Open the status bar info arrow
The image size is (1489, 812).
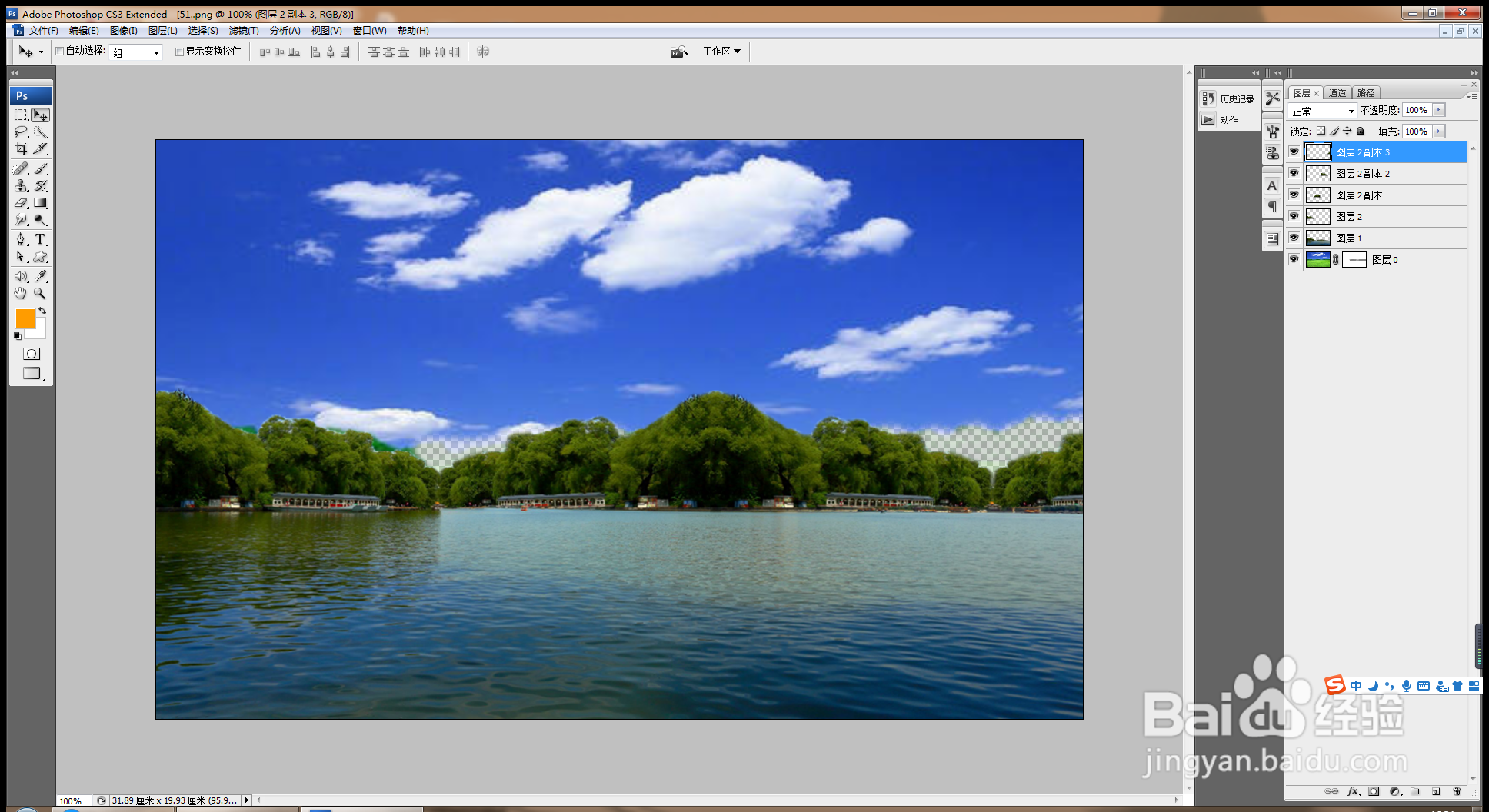tap(247, 800)
